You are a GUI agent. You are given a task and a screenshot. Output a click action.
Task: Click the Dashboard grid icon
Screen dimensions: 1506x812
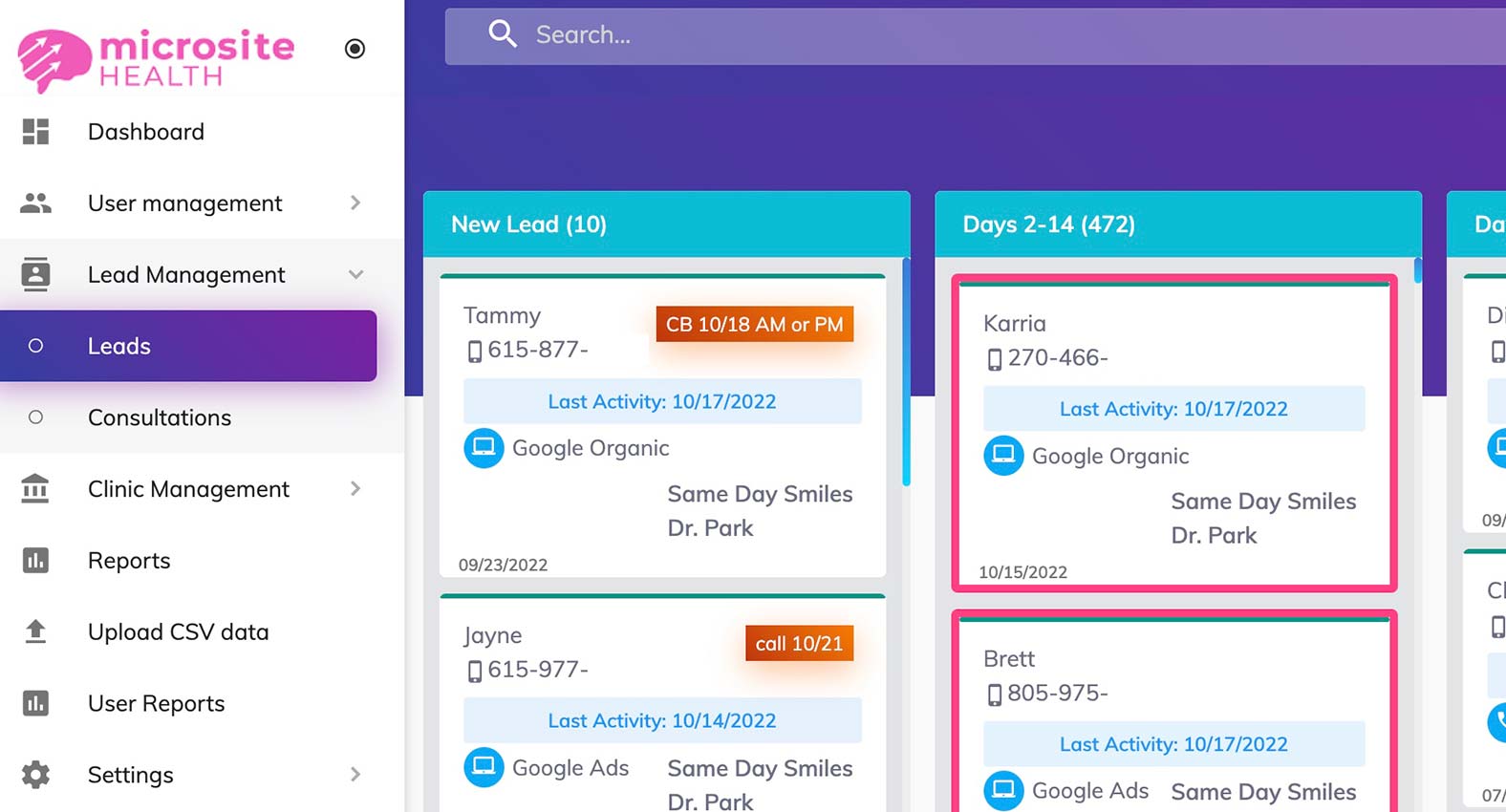(x=35, y=132)
